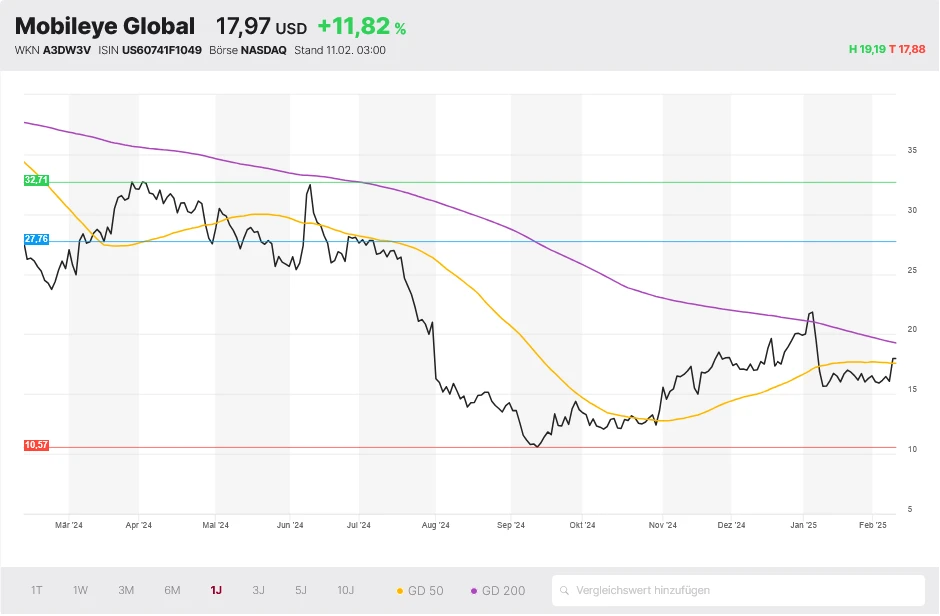Change chart period to 3J
This screenshot has width=940, height=616.
tap(258, 590)
